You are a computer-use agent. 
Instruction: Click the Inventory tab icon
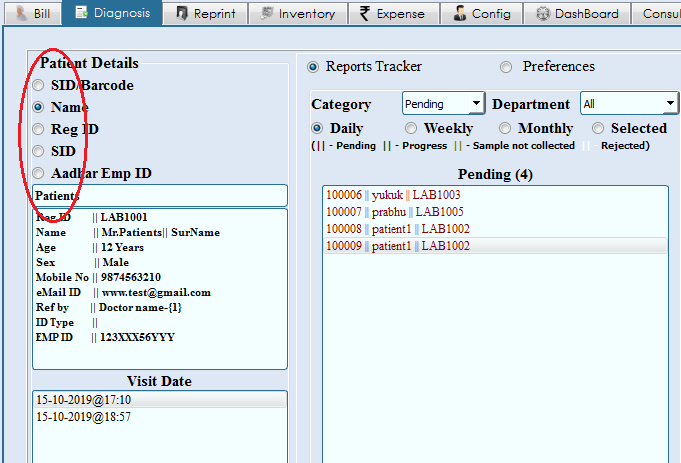tap(265, 13)
